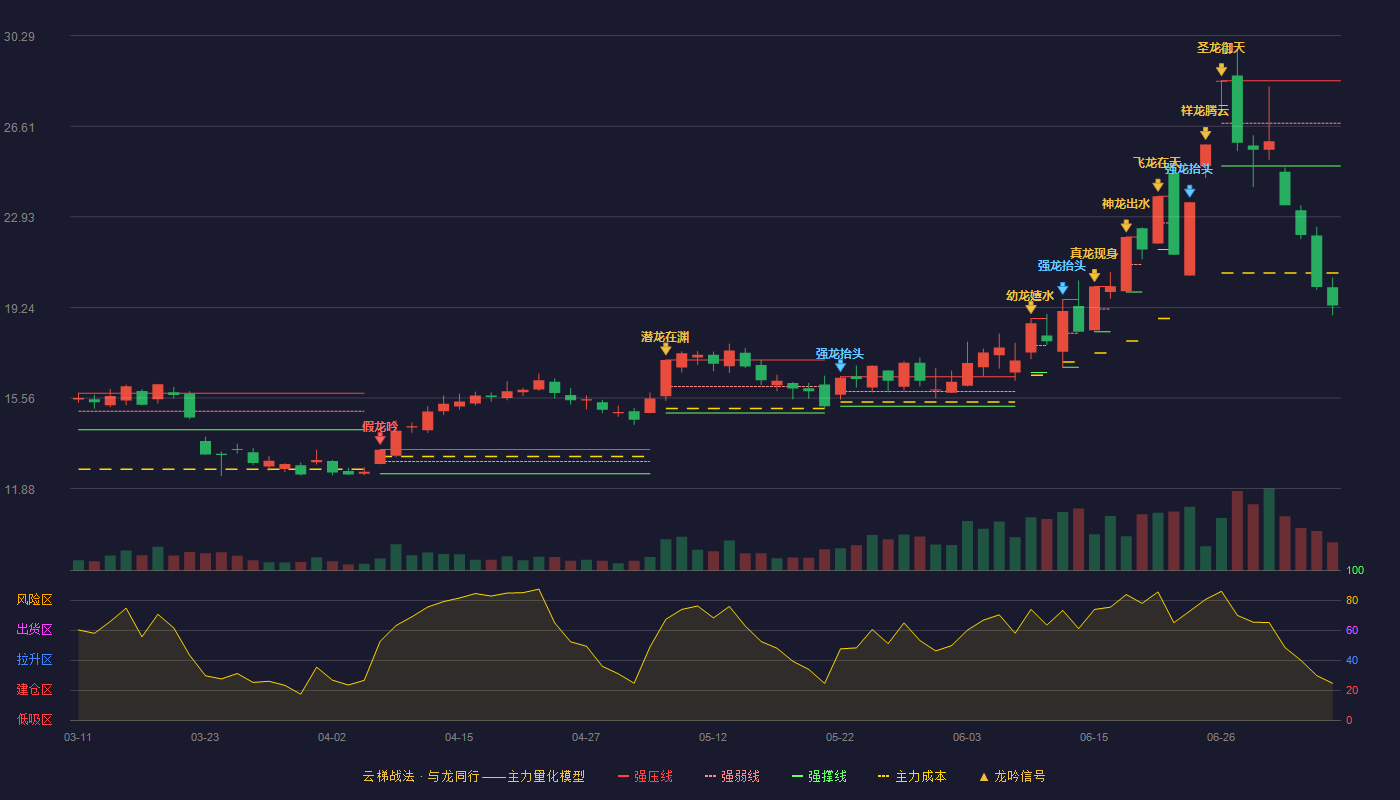Click the 建仓区 zone label
This screenshot has width=1400, height=800.
point(35,690)
